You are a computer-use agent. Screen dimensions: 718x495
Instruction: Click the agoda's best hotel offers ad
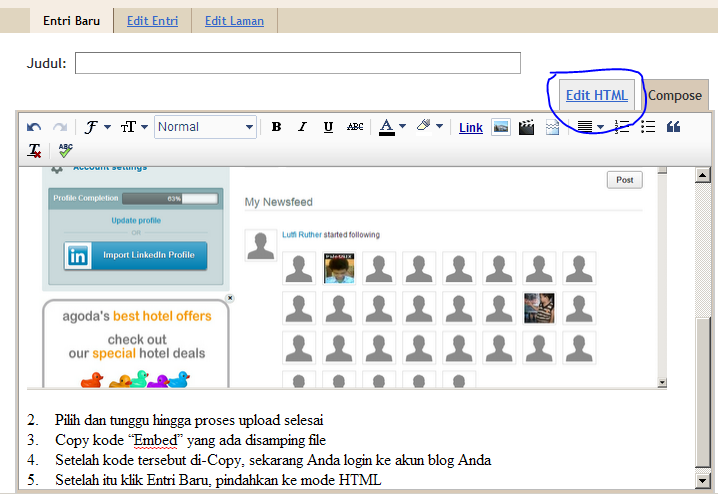(136, 343)
